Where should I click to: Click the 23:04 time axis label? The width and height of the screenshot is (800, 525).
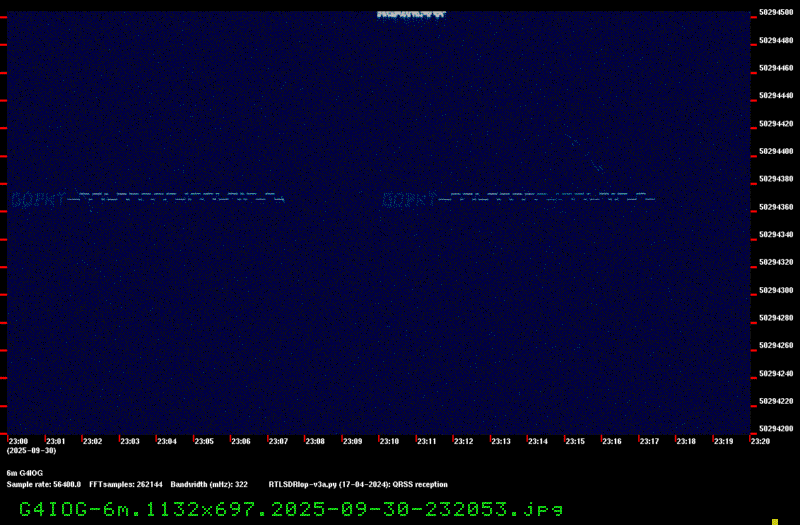pos(167,441)
